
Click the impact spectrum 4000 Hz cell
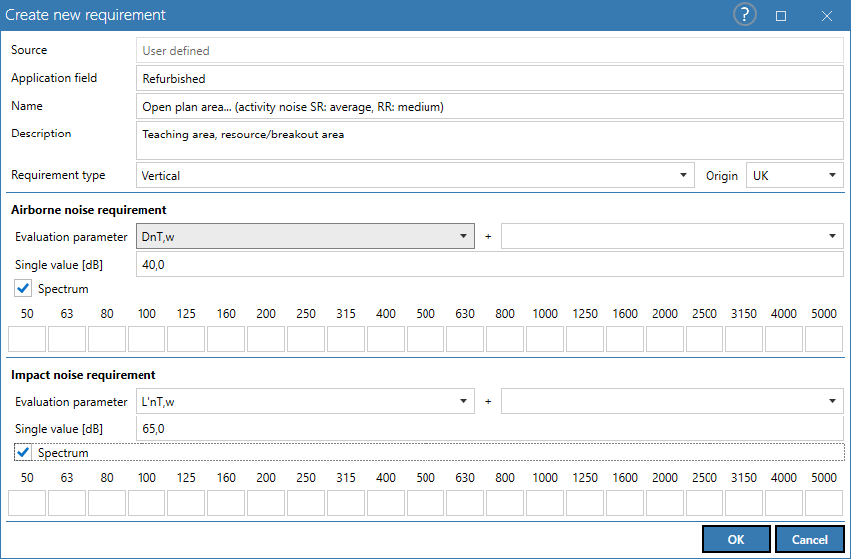pos(784,503)
